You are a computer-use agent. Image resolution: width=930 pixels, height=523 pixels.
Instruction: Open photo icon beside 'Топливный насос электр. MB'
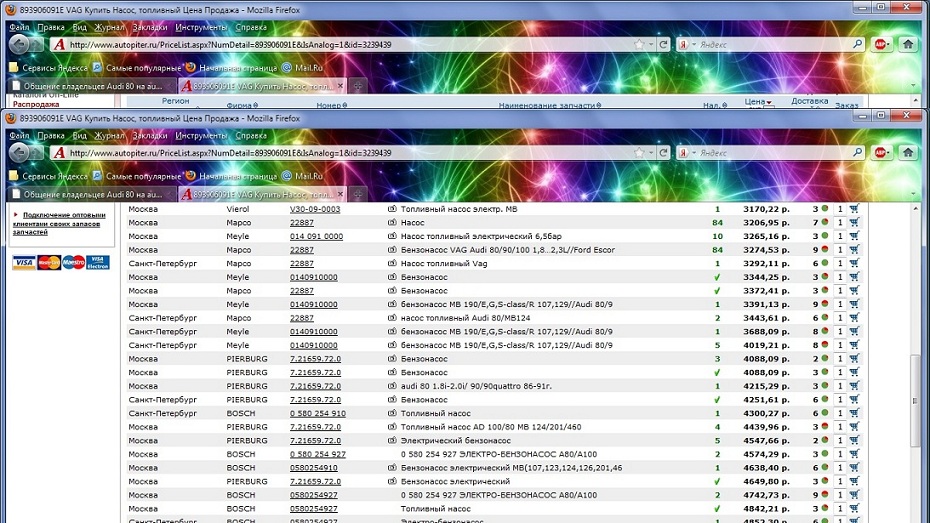click(x=392, y=209)
